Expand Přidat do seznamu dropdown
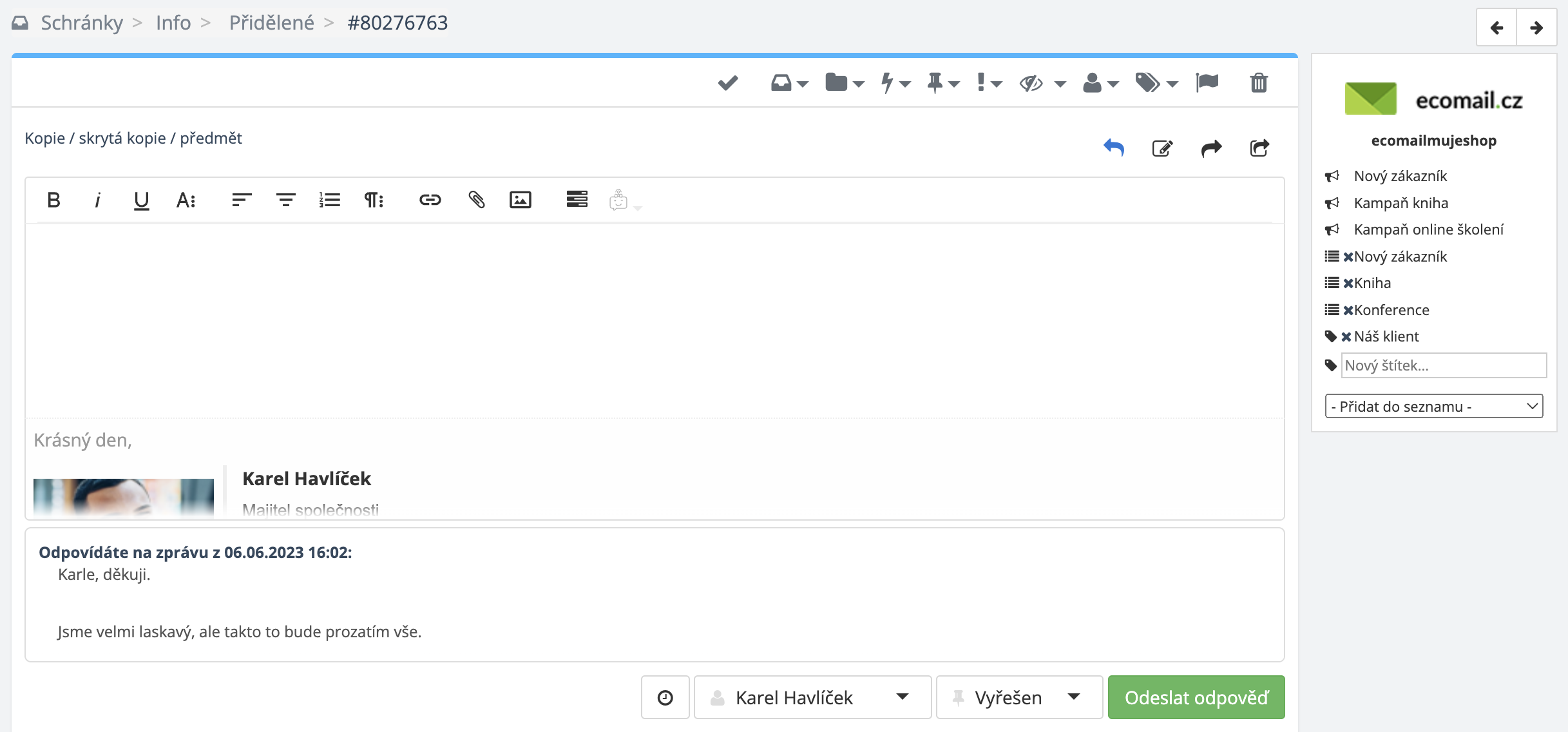Image resolution: width=1568 pixels, height=732 pixels. tap(1433, 406)
